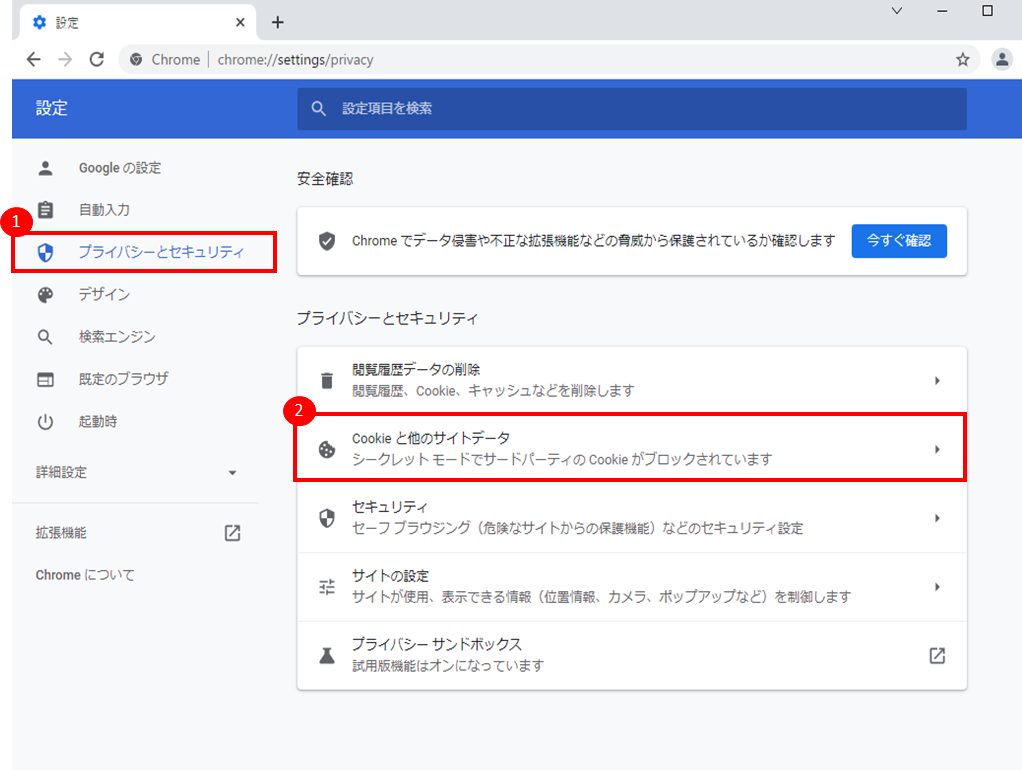Click the forward navigation arrow
Screen dimensions: 1022x770
coord(65,60)
